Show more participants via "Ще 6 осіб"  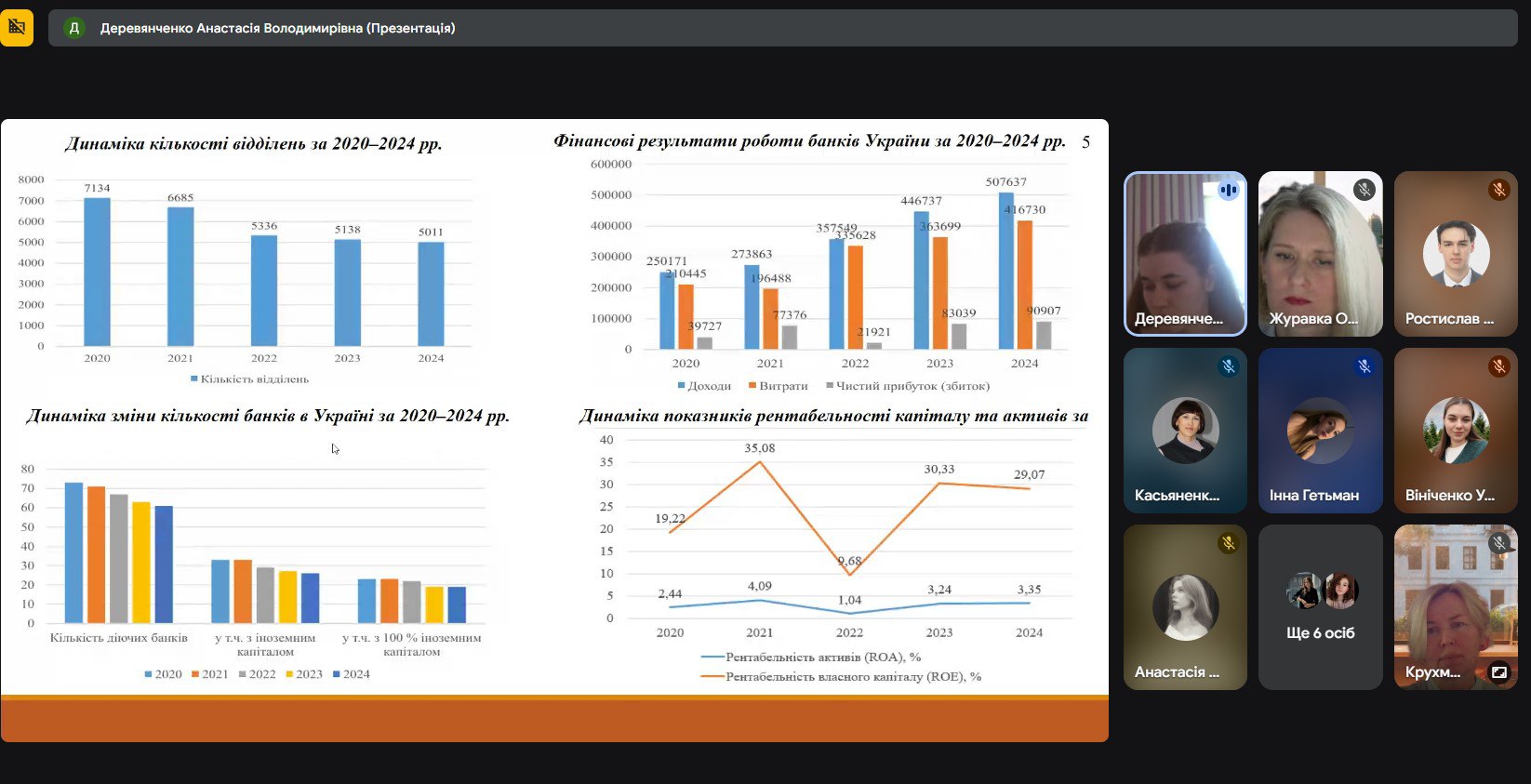(1321, 607)
